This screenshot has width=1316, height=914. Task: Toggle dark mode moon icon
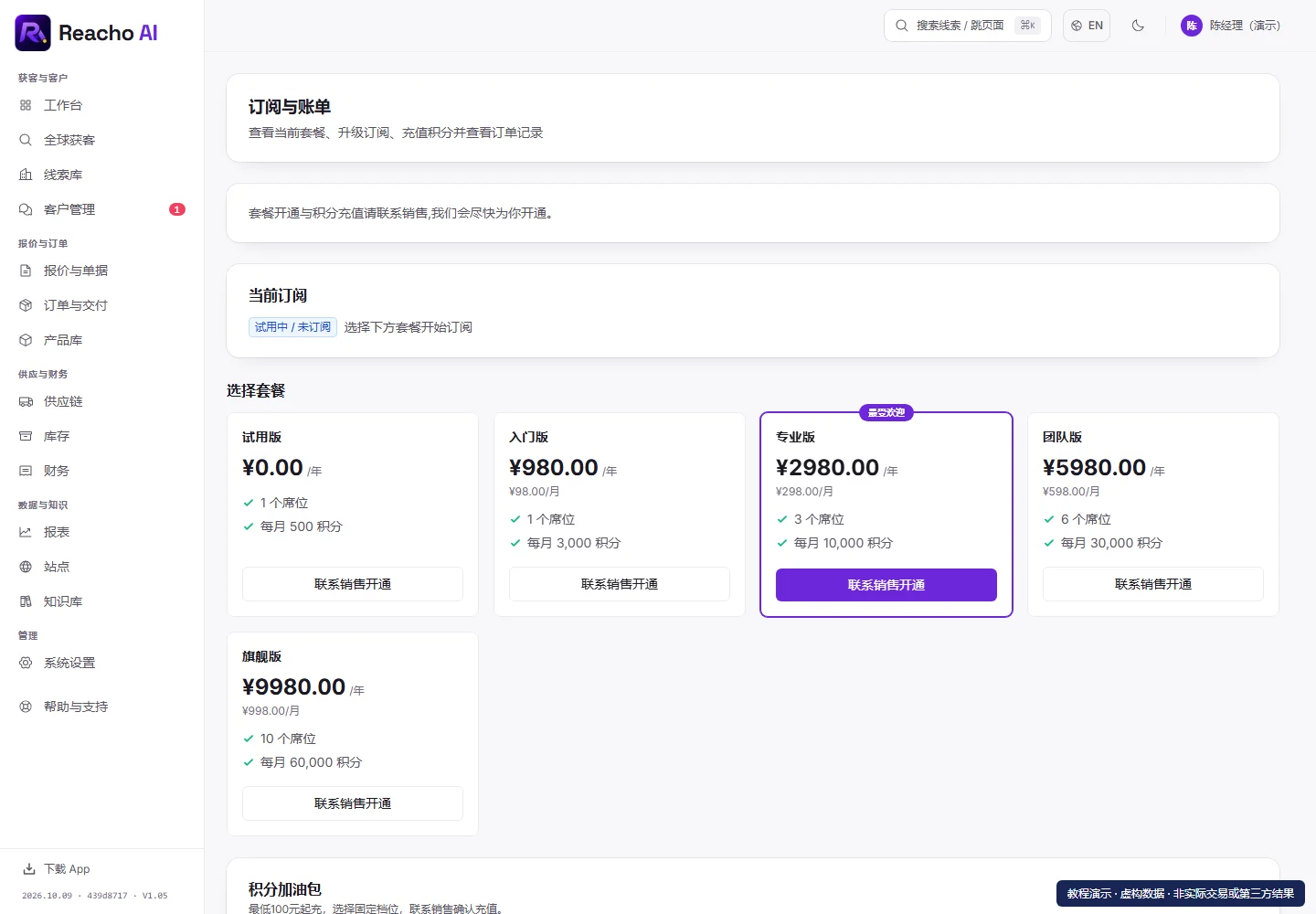(x=1138, y=26)
